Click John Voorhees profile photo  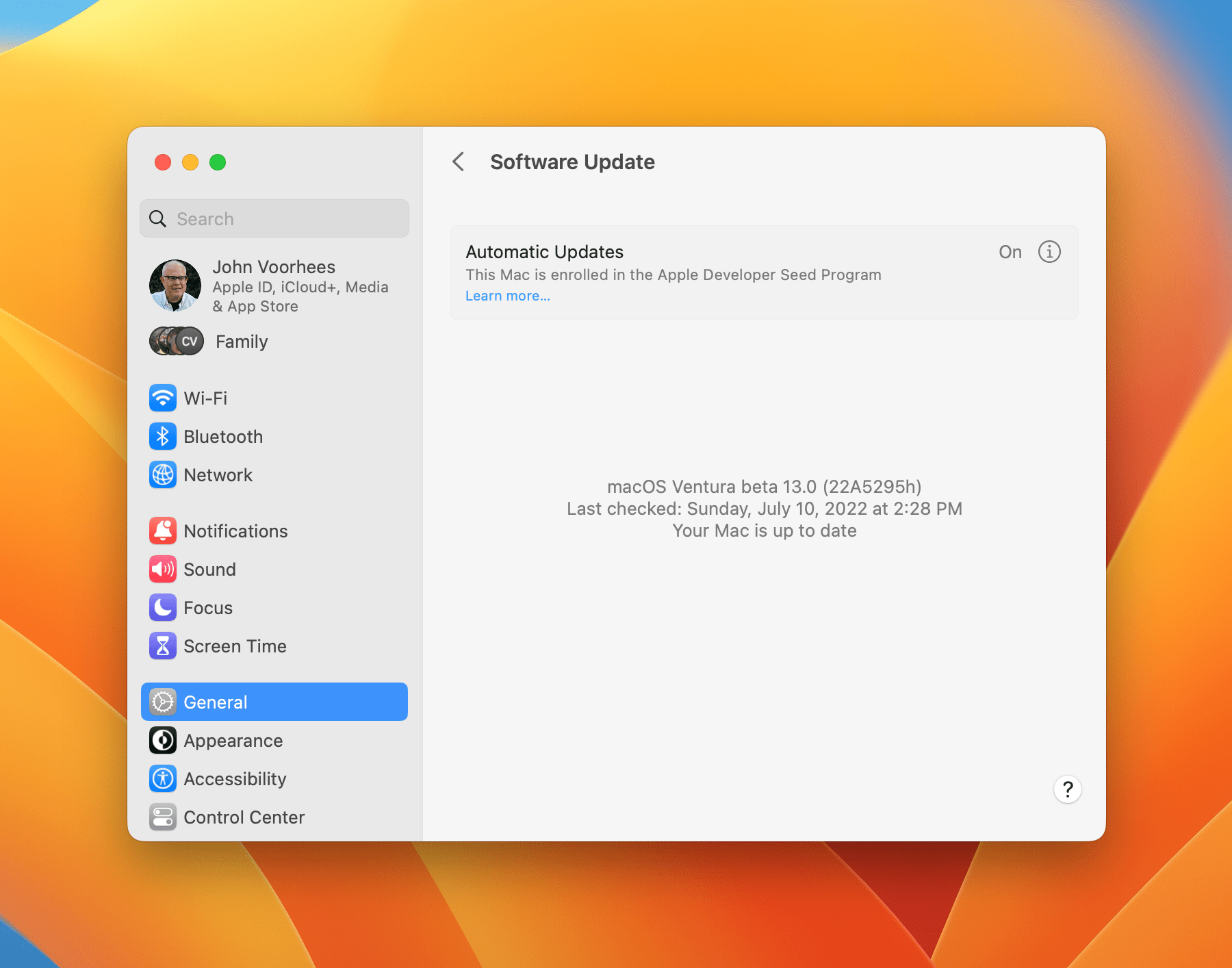(175, 285)
